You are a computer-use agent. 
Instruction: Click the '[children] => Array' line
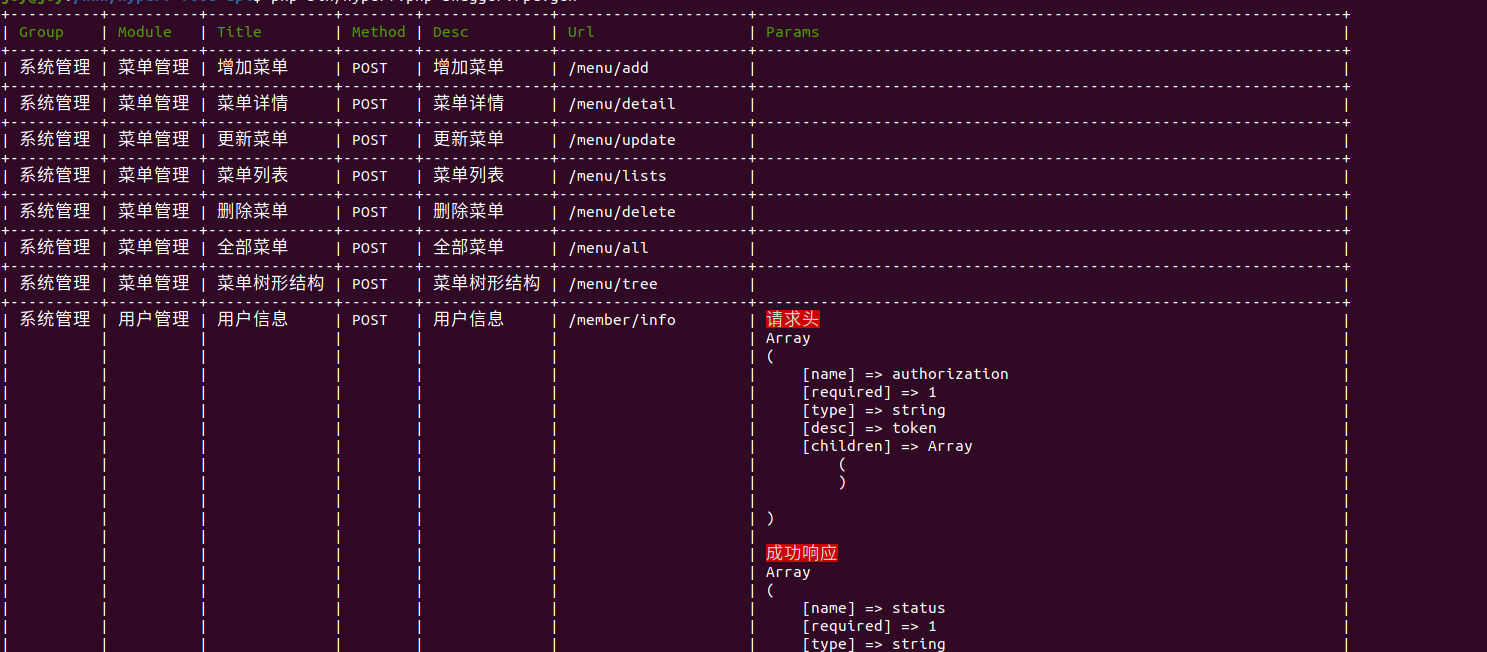click(x=887, y=446)
